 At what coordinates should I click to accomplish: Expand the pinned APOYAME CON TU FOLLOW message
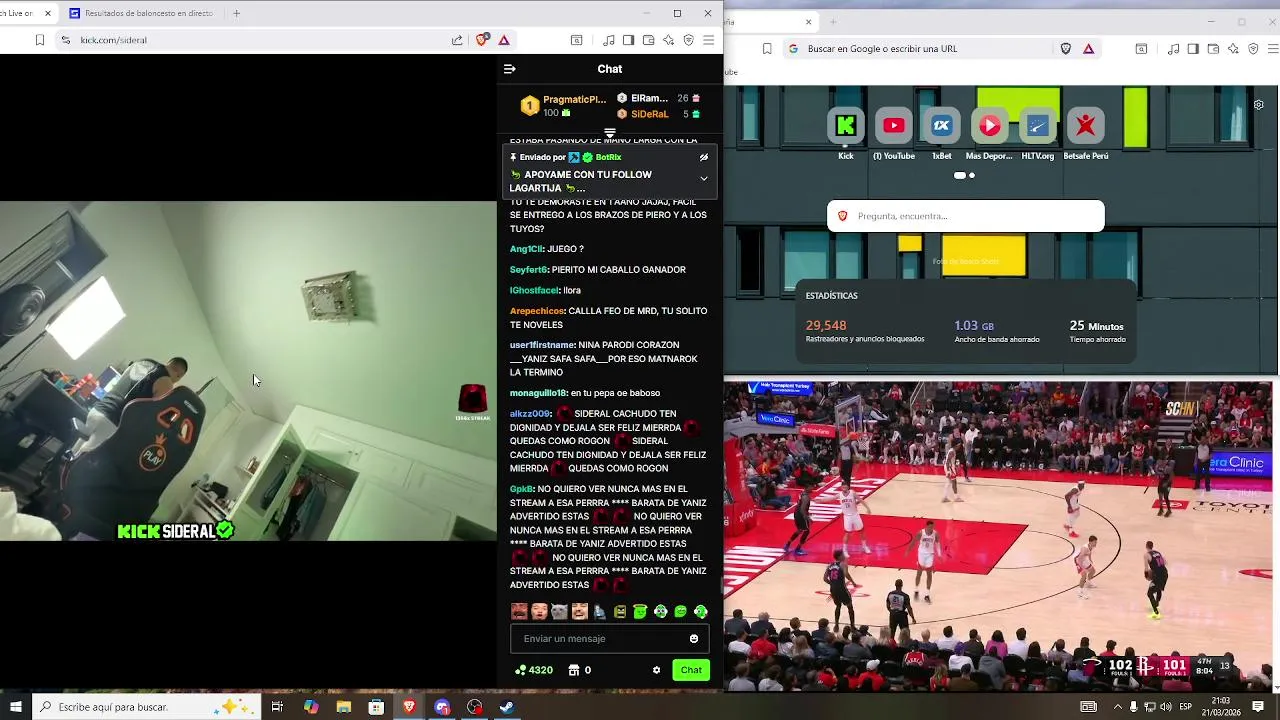(704, 179)
